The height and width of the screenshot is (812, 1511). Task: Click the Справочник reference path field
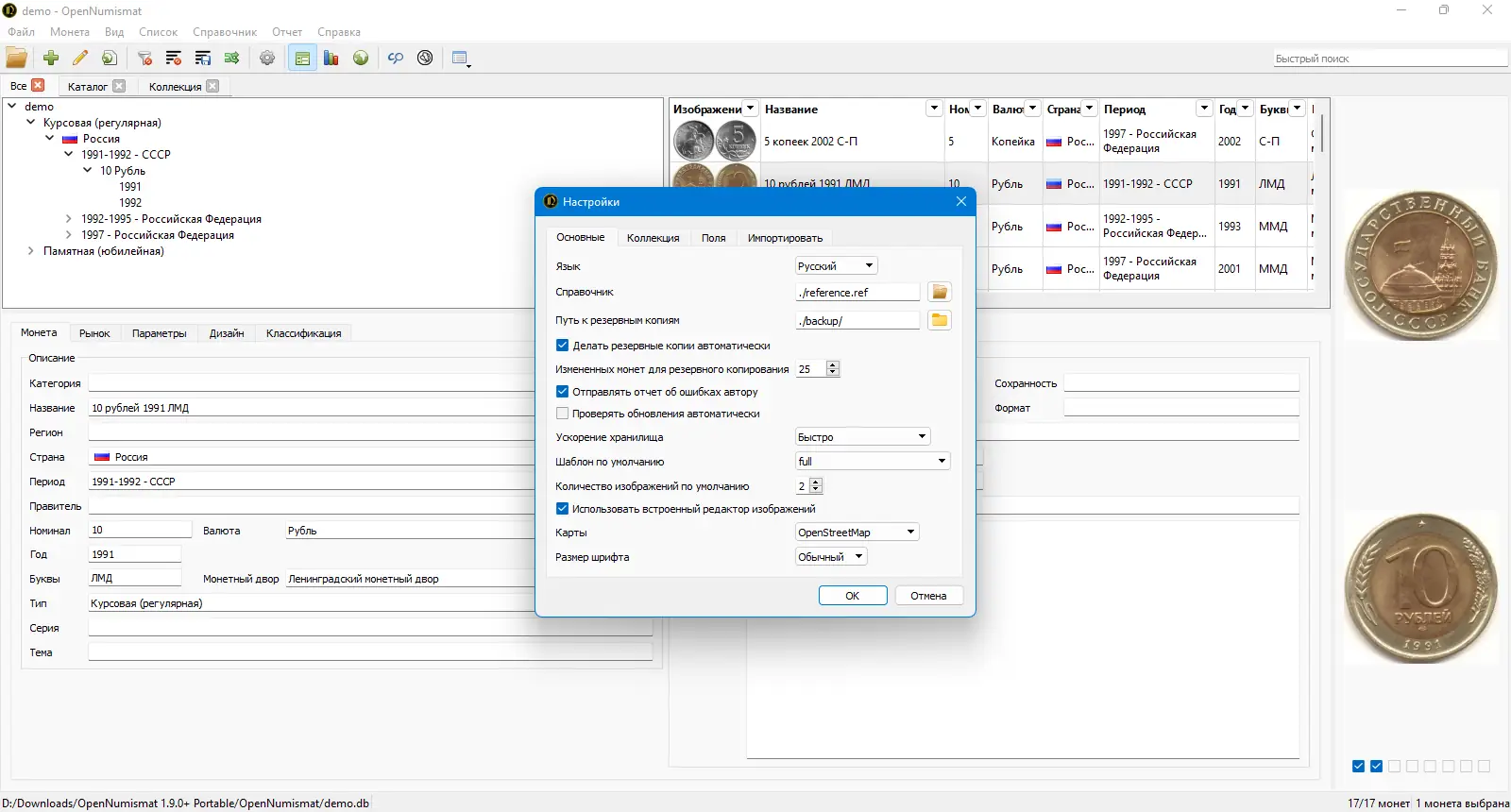[857, 293]
